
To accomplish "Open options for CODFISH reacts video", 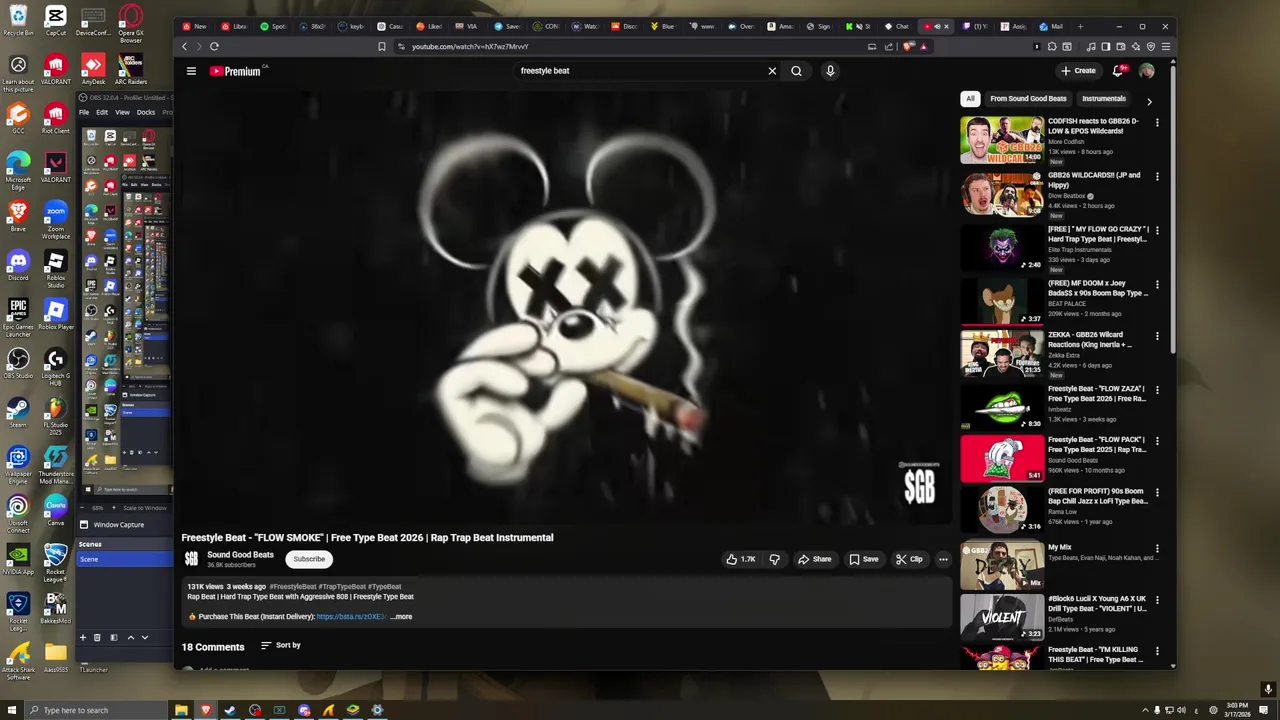I will pos(1157,123).
